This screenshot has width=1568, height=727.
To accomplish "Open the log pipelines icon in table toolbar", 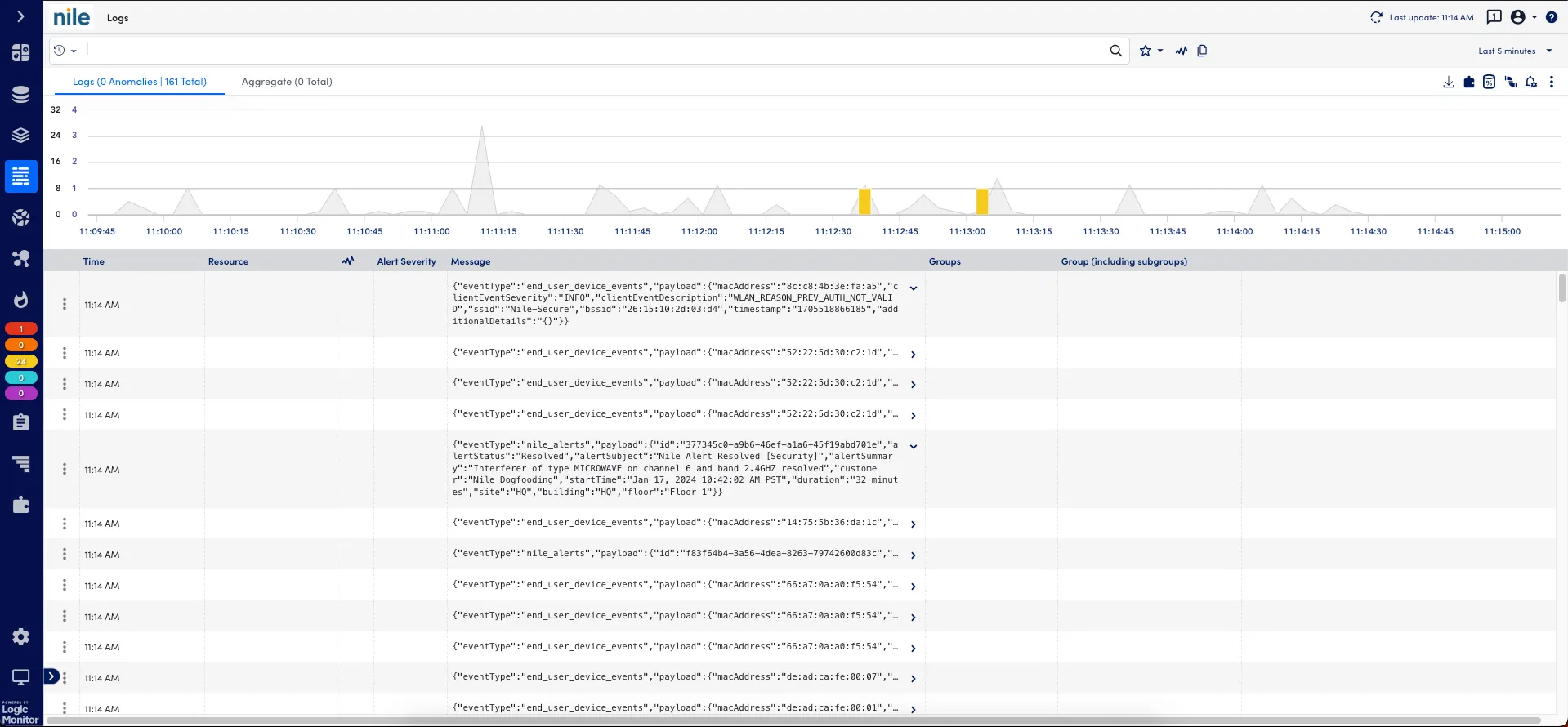I will click(1511, 82).
